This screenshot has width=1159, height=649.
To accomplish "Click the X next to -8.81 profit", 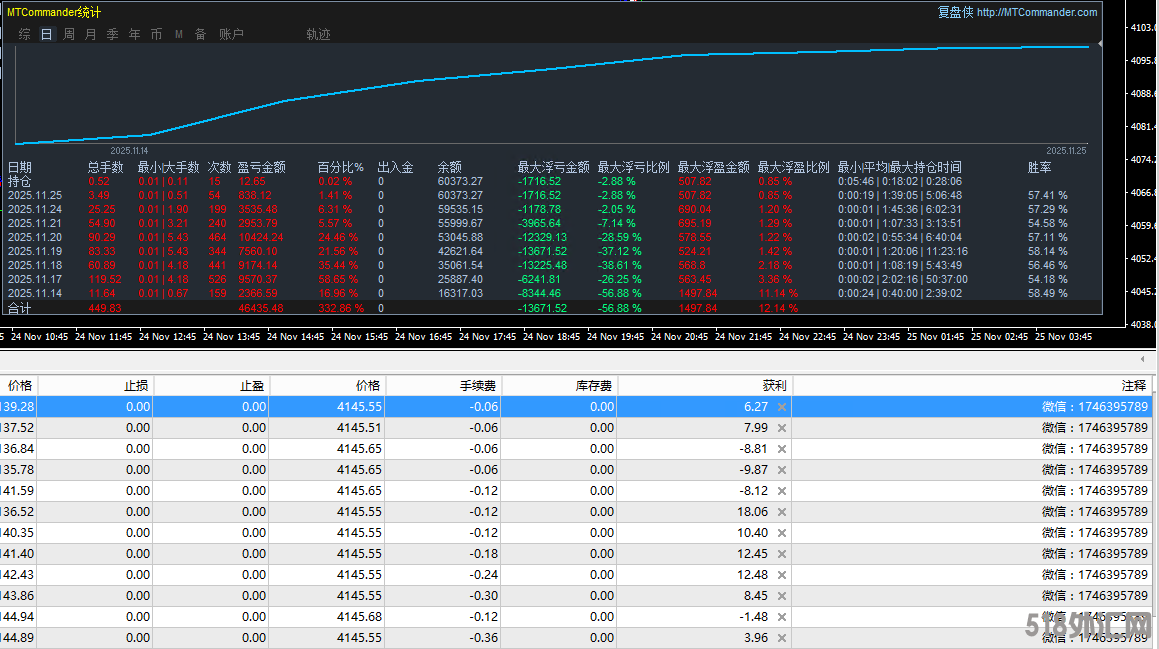I will (x=782, y=449).
